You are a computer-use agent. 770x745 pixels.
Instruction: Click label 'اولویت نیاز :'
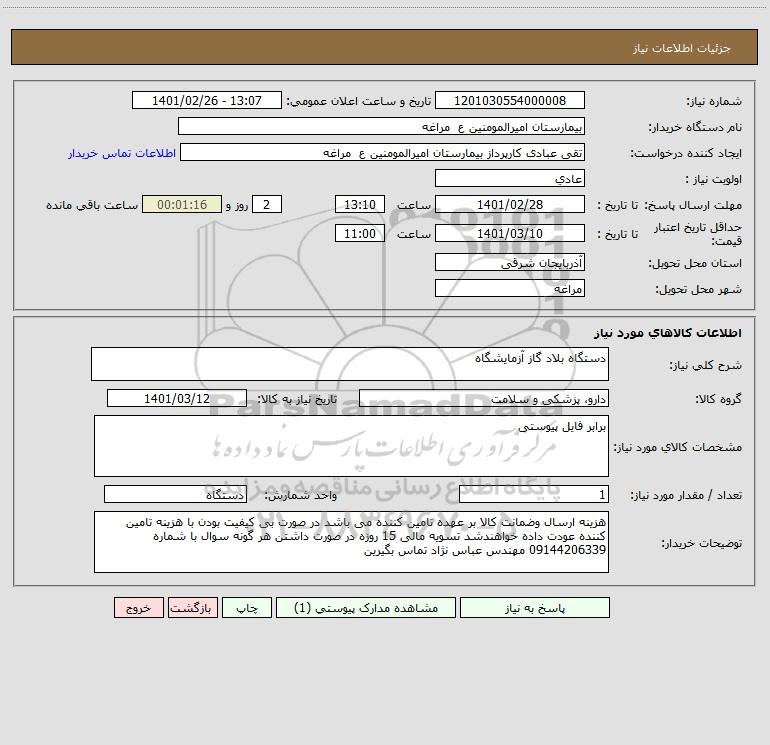pos(714,179)
